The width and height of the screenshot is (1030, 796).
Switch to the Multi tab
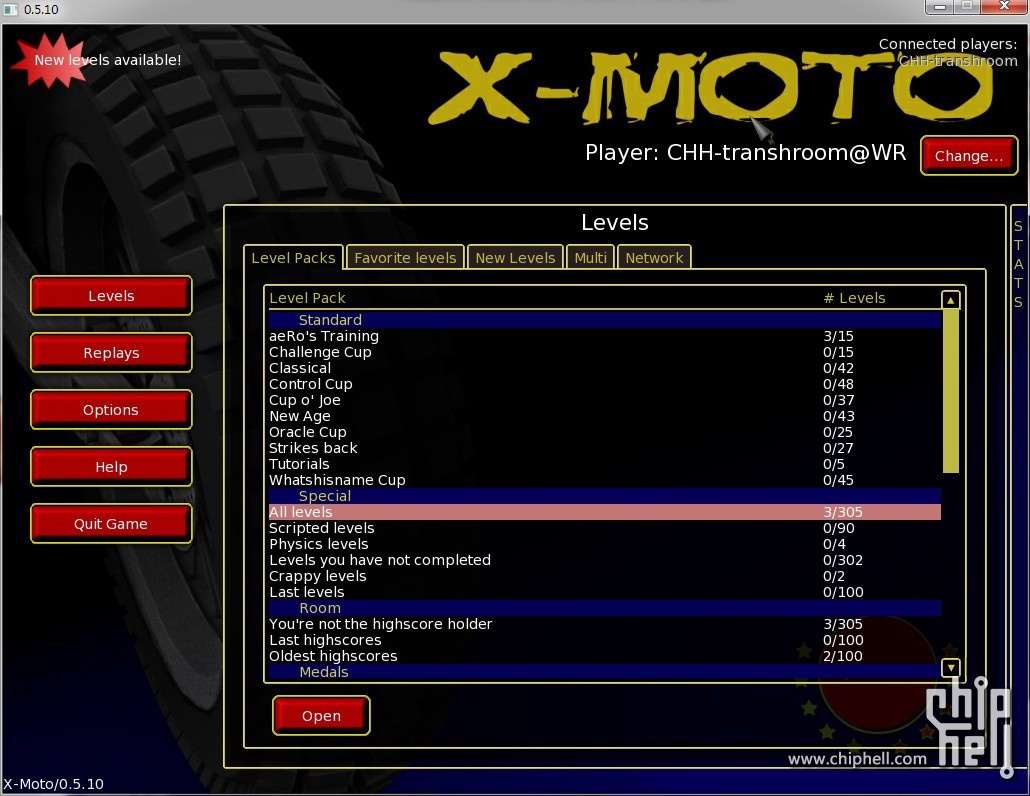click(x=590, y=257)
